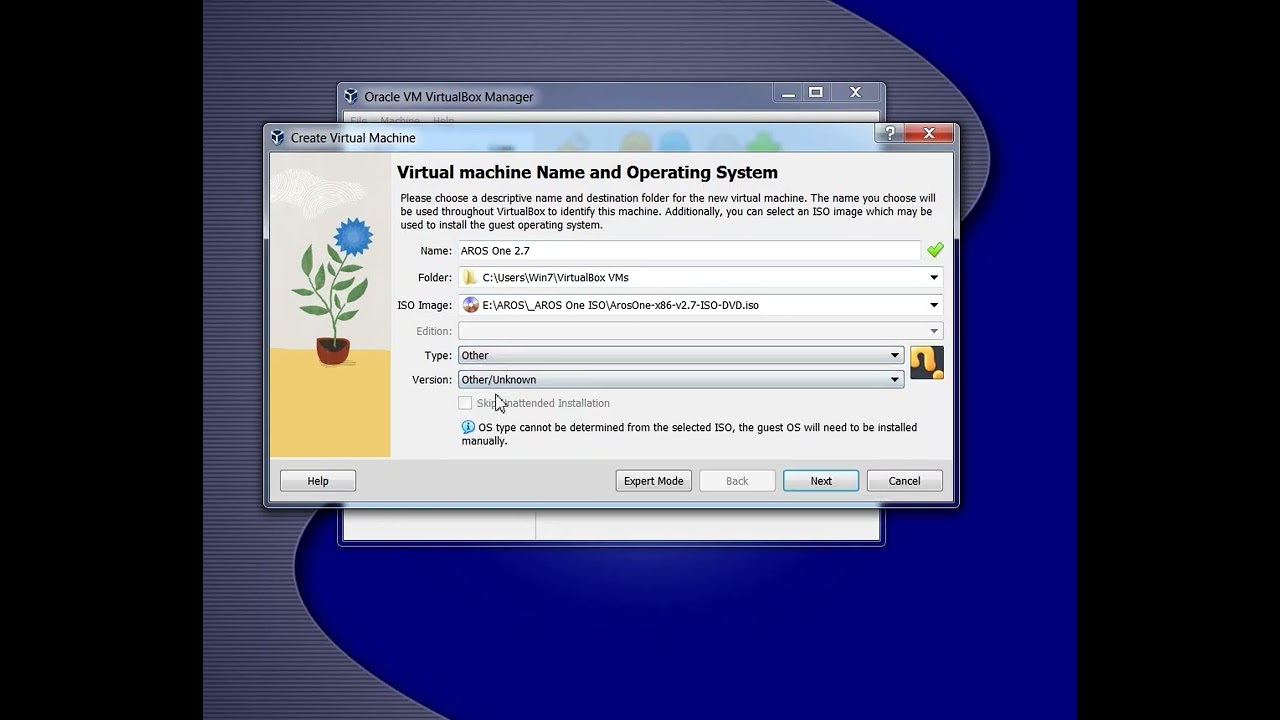Click the OS type cannot be determined message
Screen dimensions: 1280x720
(x=689, y=434)
